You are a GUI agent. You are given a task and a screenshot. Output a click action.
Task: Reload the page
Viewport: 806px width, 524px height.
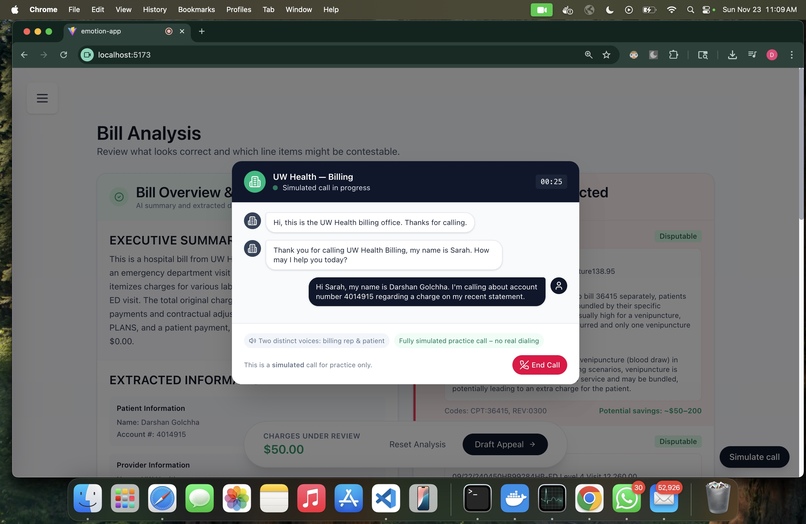coord(63,55)
